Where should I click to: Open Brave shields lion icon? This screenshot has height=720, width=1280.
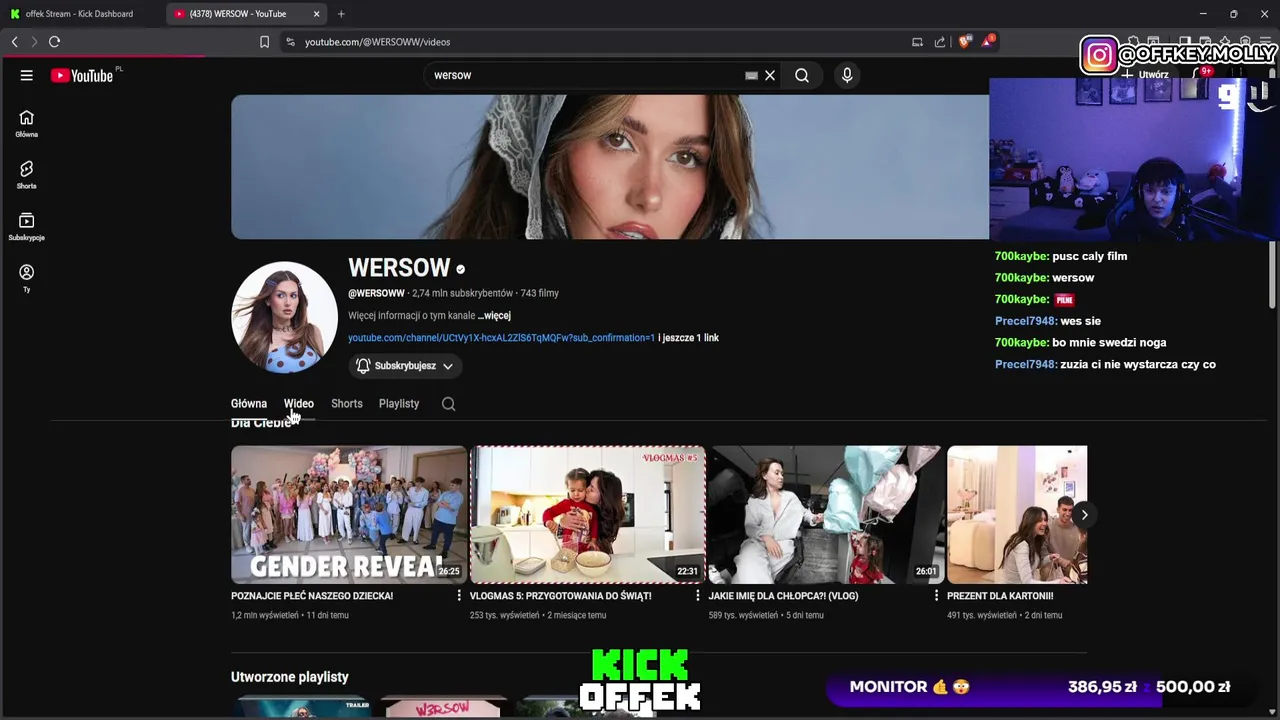point(964,42)
